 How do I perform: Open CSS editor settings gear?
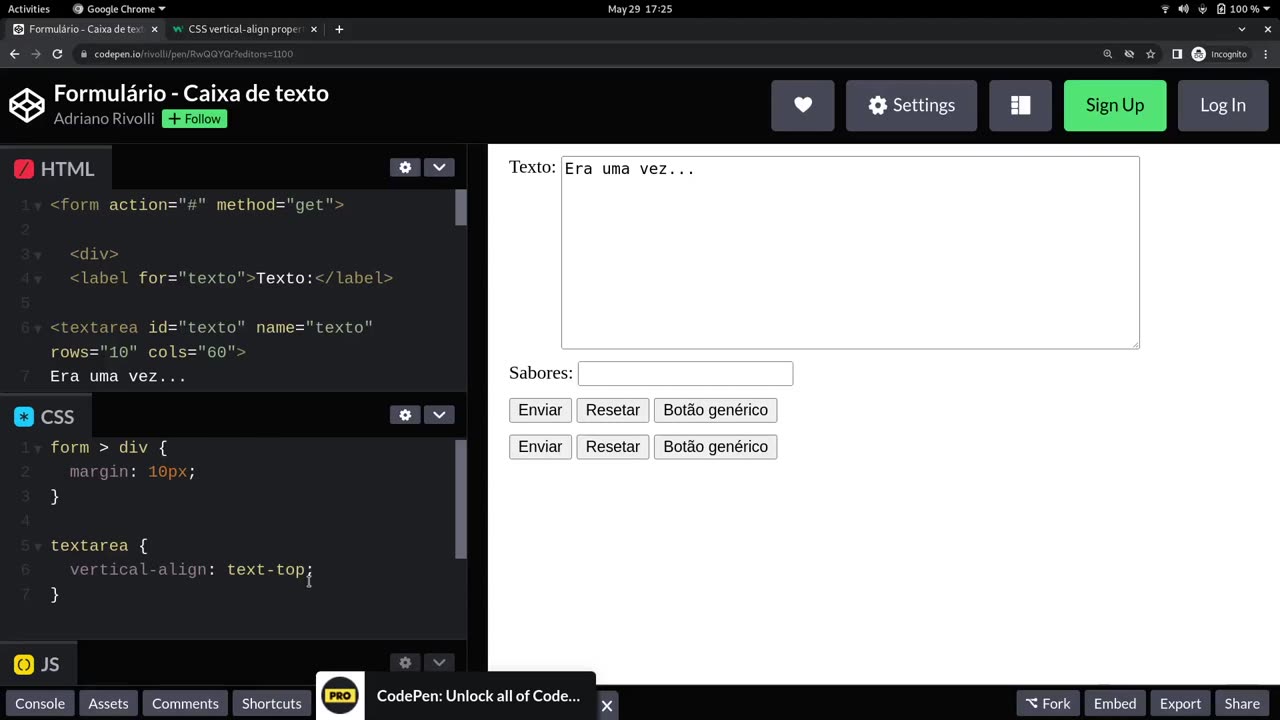pos(405,415)
